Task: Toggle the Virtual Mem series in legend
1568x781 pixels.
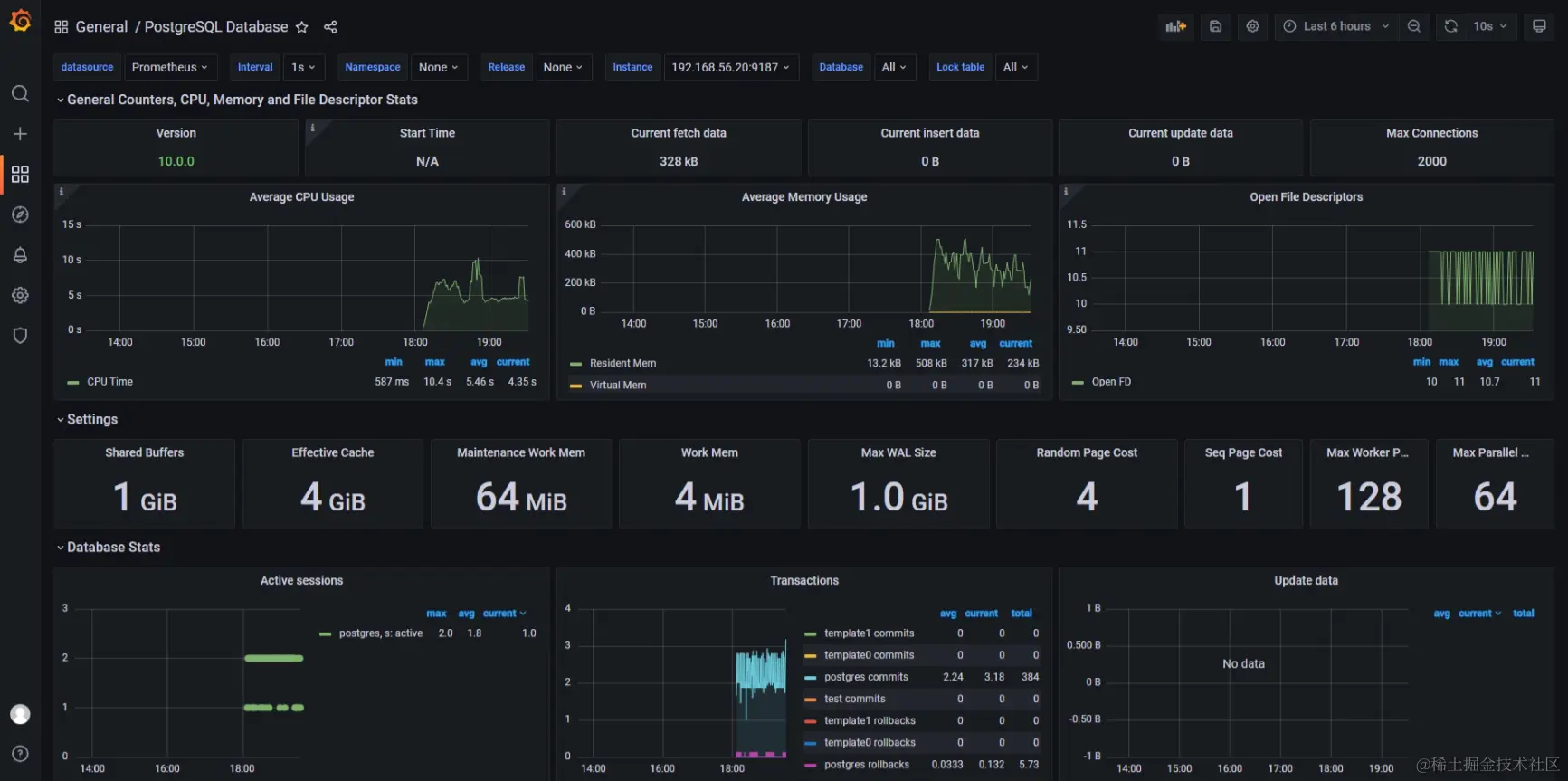Action: click(x=618, y=385)
